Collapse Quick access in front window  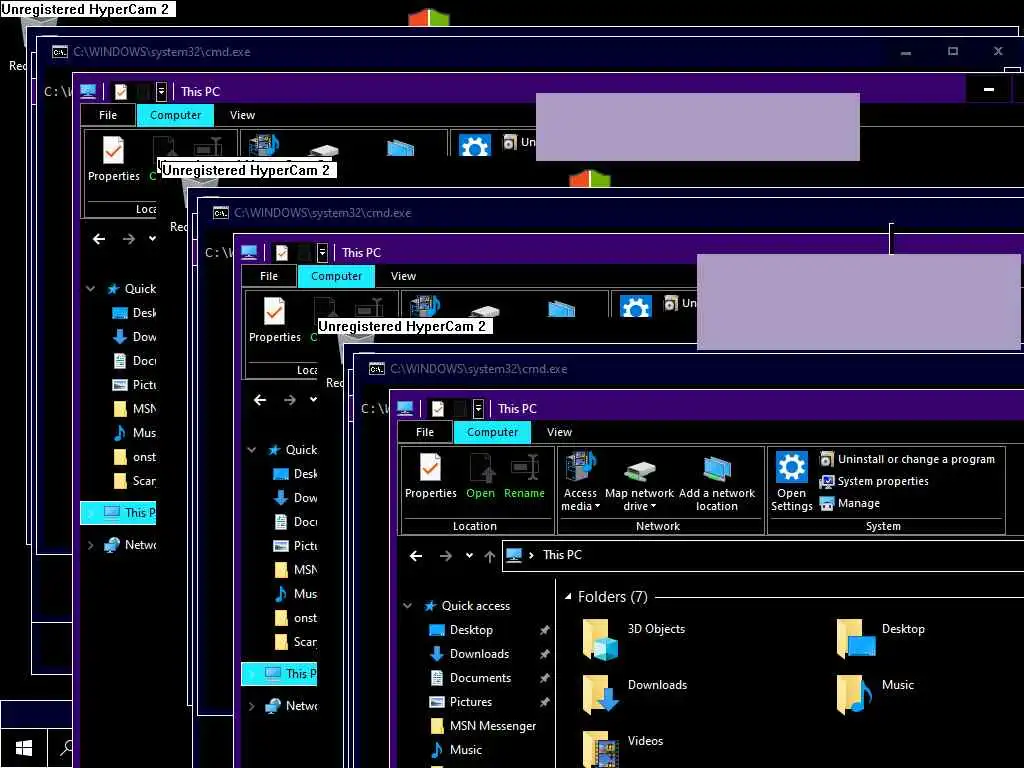pyautogui.click(x=408, y=606)
